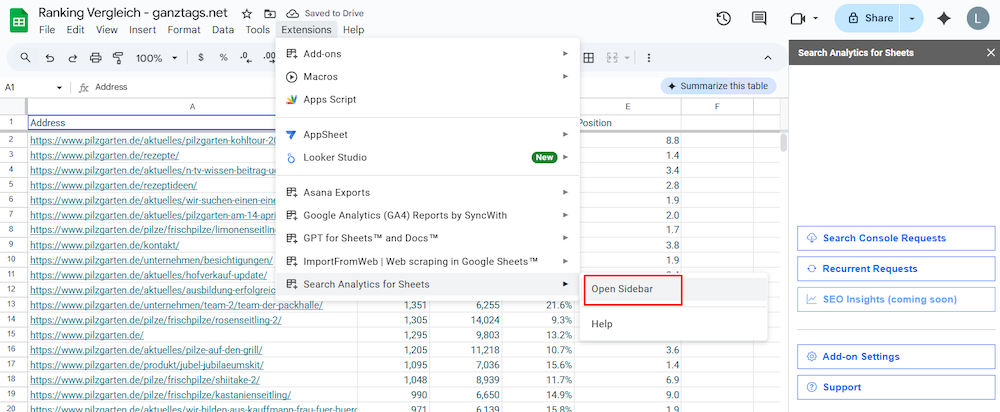Open the borders tool icon
The width and height of the screenshot is (1000, 412).
pos(589,58)
